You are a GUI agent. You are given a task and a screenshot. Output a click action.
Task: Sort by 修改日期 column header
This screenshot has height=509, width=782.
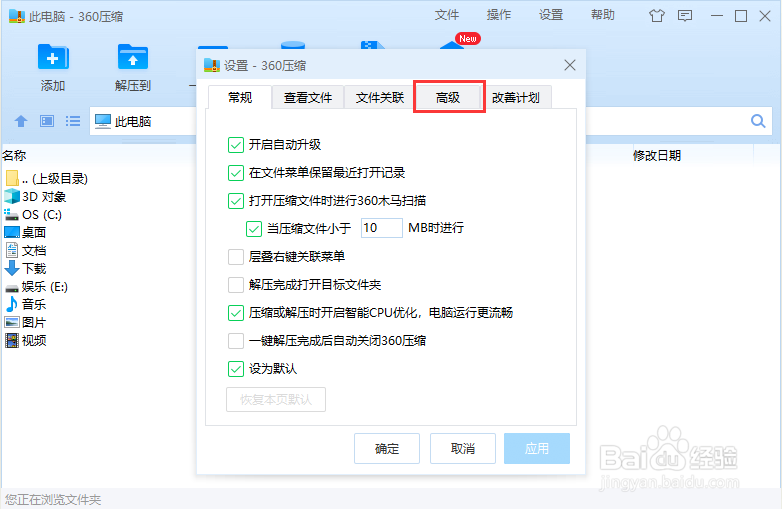coord(656,156)
